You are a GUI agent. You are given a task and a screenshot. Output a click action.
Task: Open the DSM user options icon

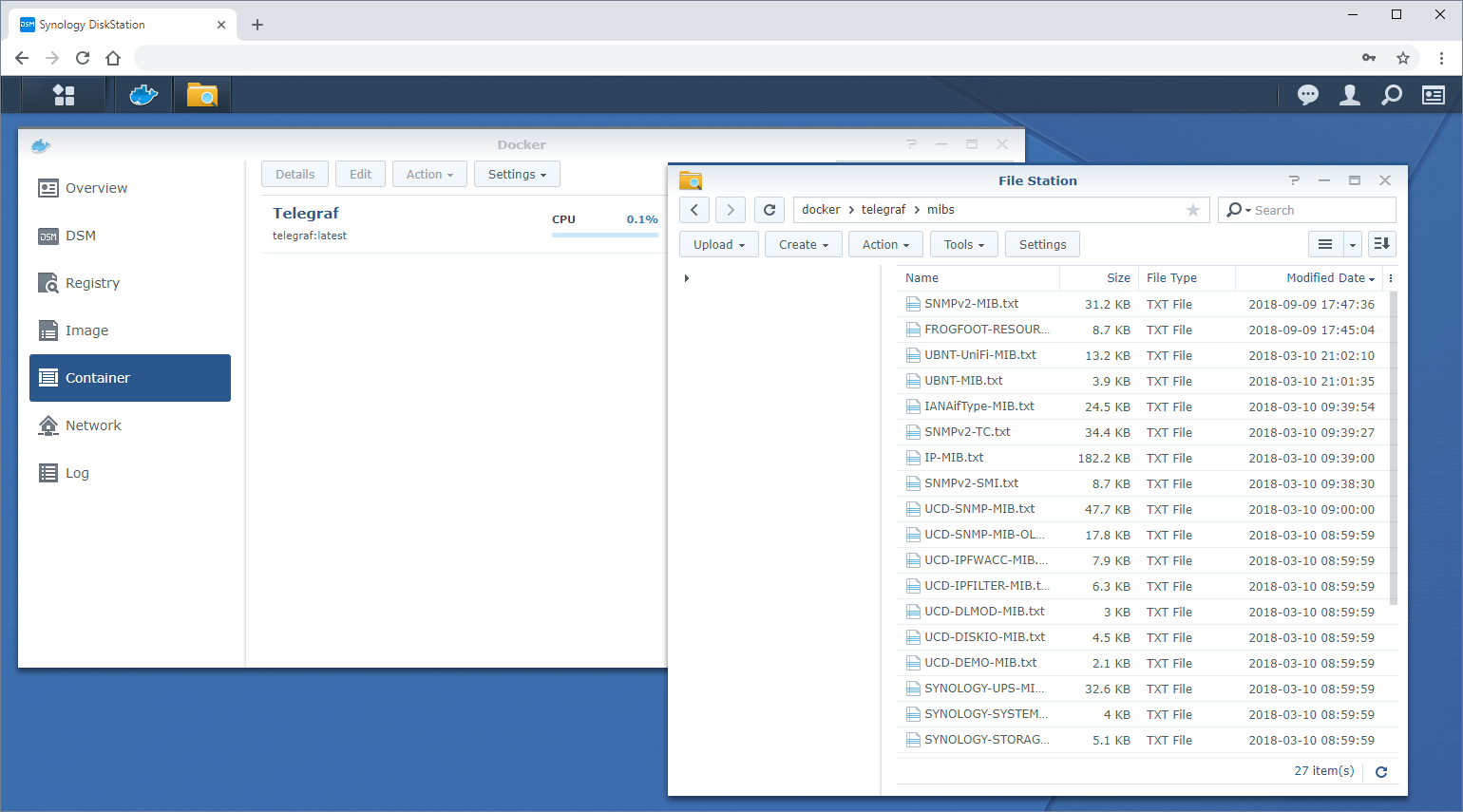tap(1350, 95)
